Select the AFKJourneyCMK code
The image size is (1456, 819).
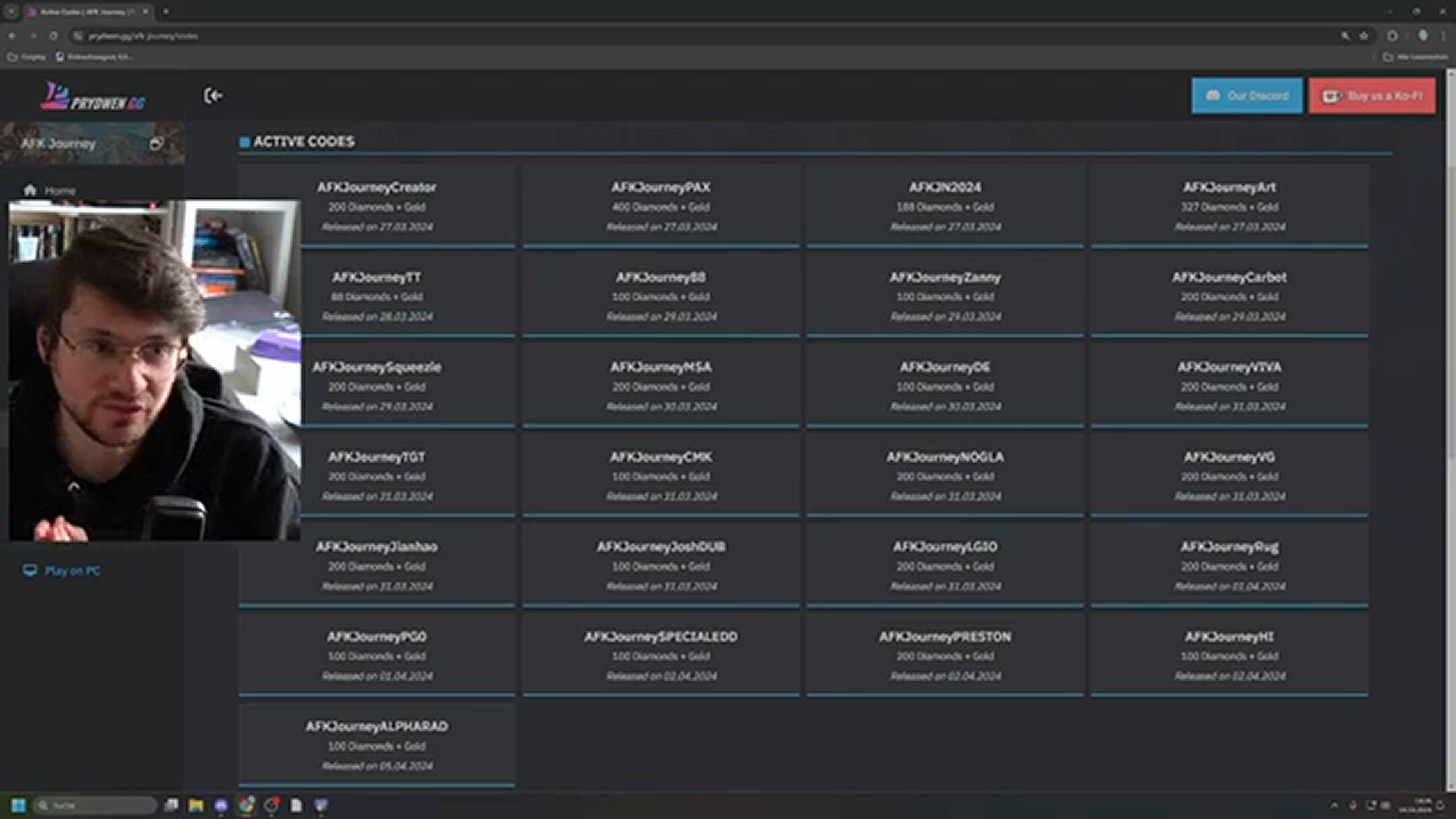[661, 475]
